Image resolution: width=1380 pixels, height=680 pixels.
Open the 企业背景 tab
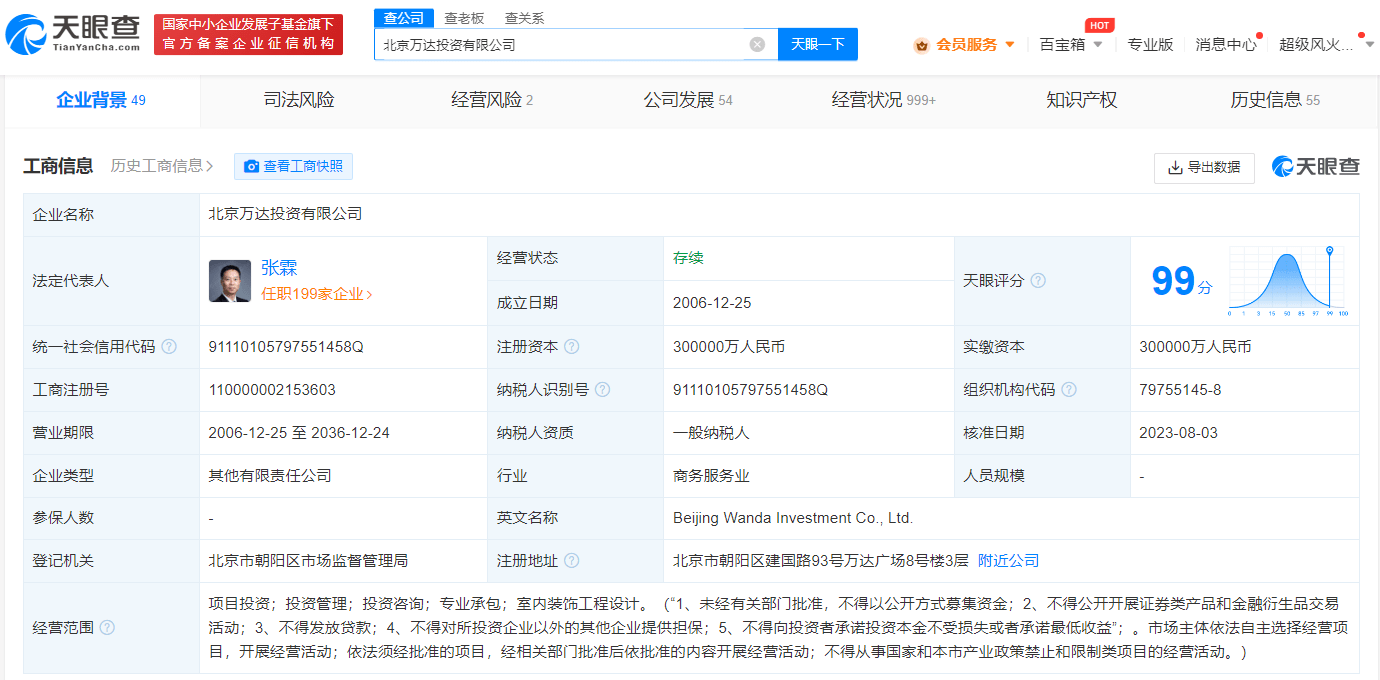[101, 100]
